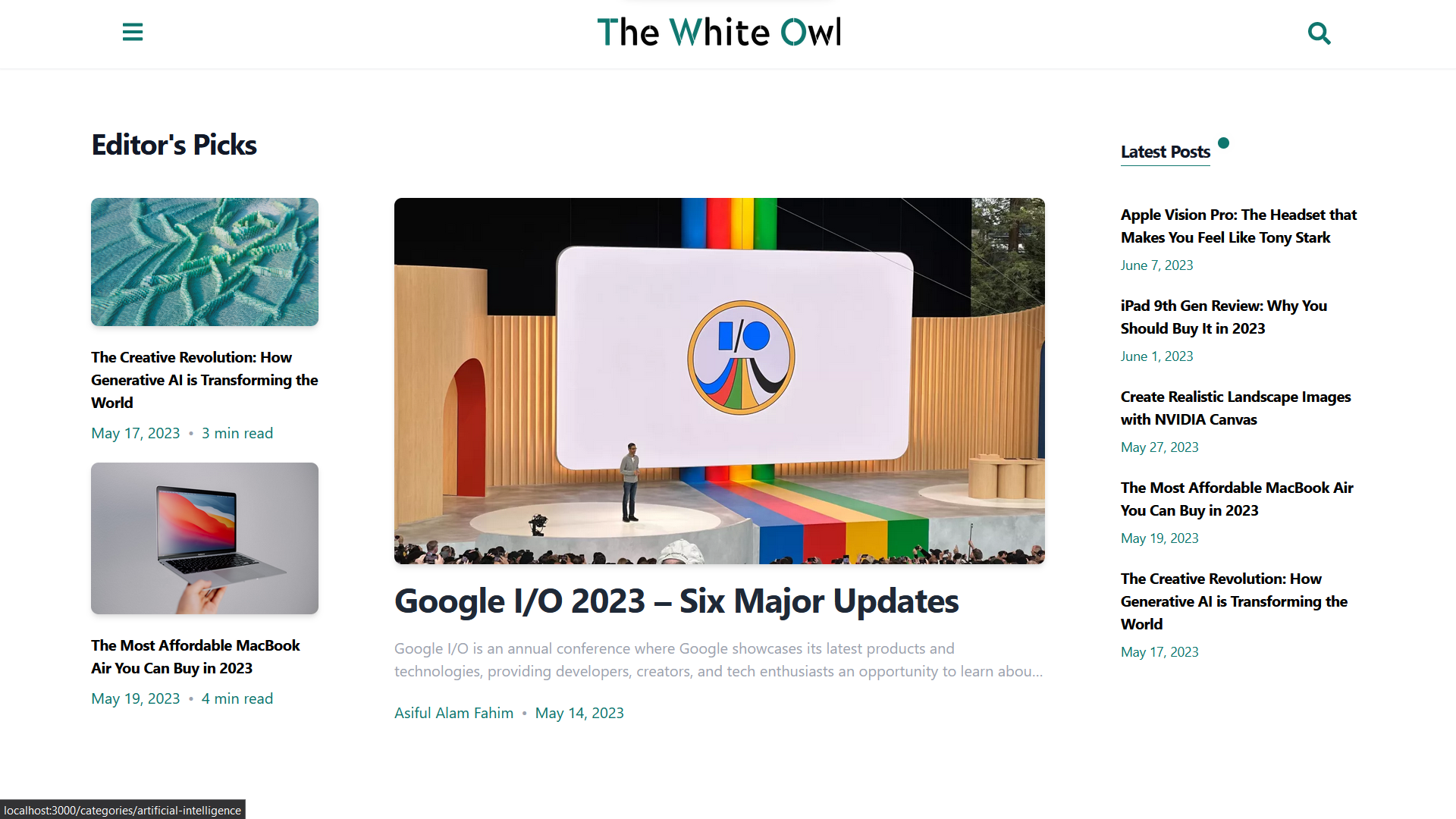Click the 'May 14, 2023' date

[x=579, y=713]
